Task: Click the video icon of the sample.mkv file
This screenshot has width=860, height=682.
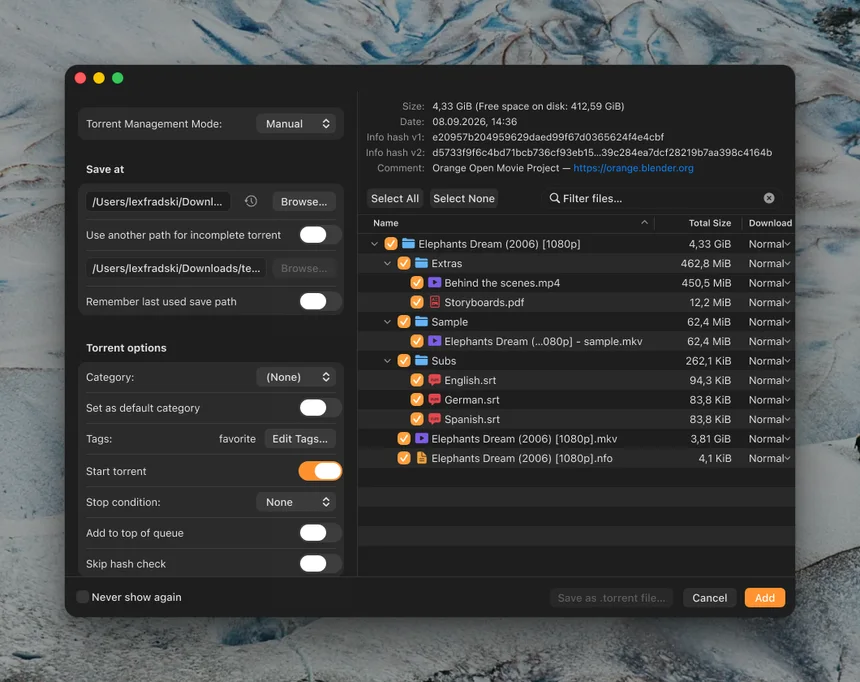Action: 434,341
